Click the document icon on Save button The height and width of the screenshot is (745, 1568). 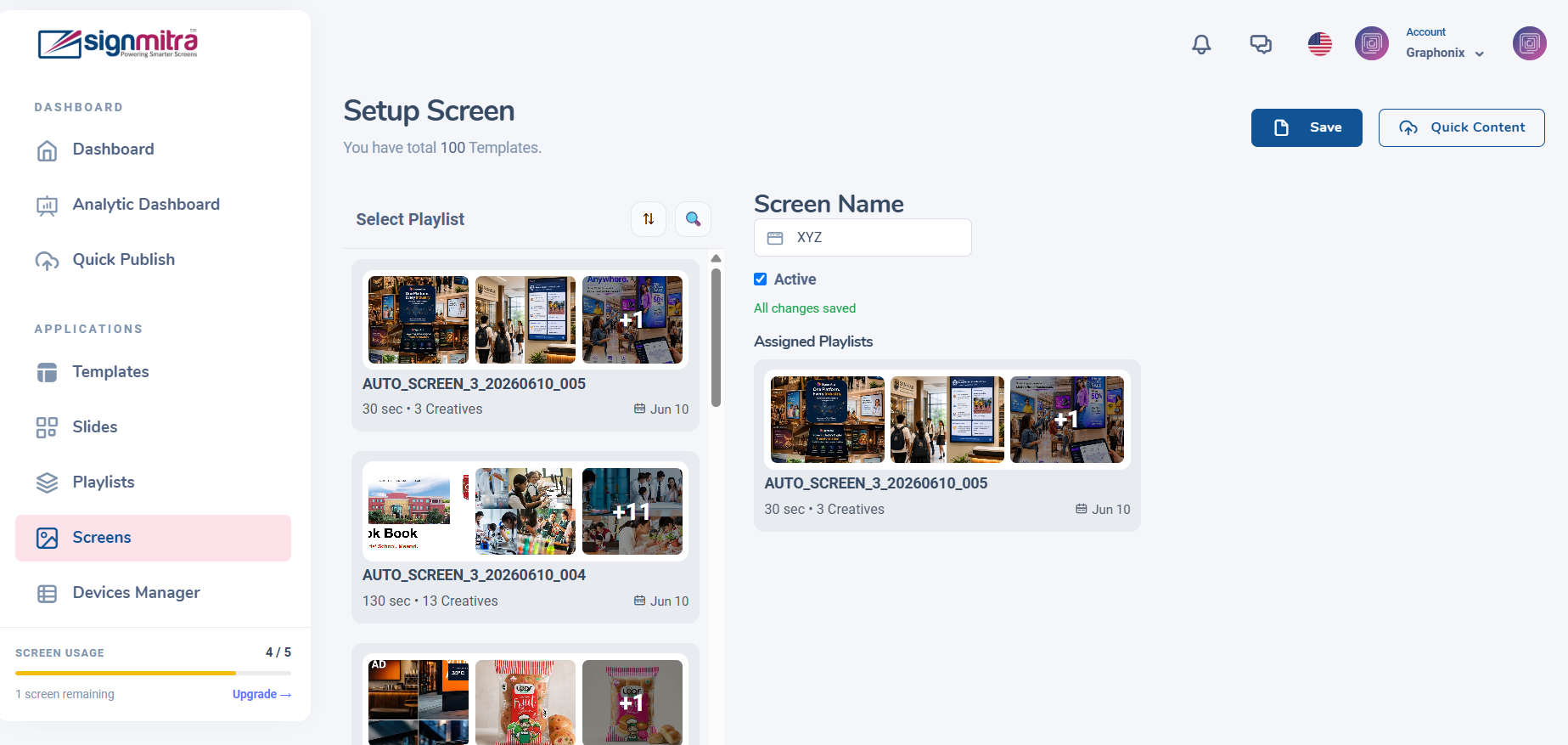click(1282, 127)
